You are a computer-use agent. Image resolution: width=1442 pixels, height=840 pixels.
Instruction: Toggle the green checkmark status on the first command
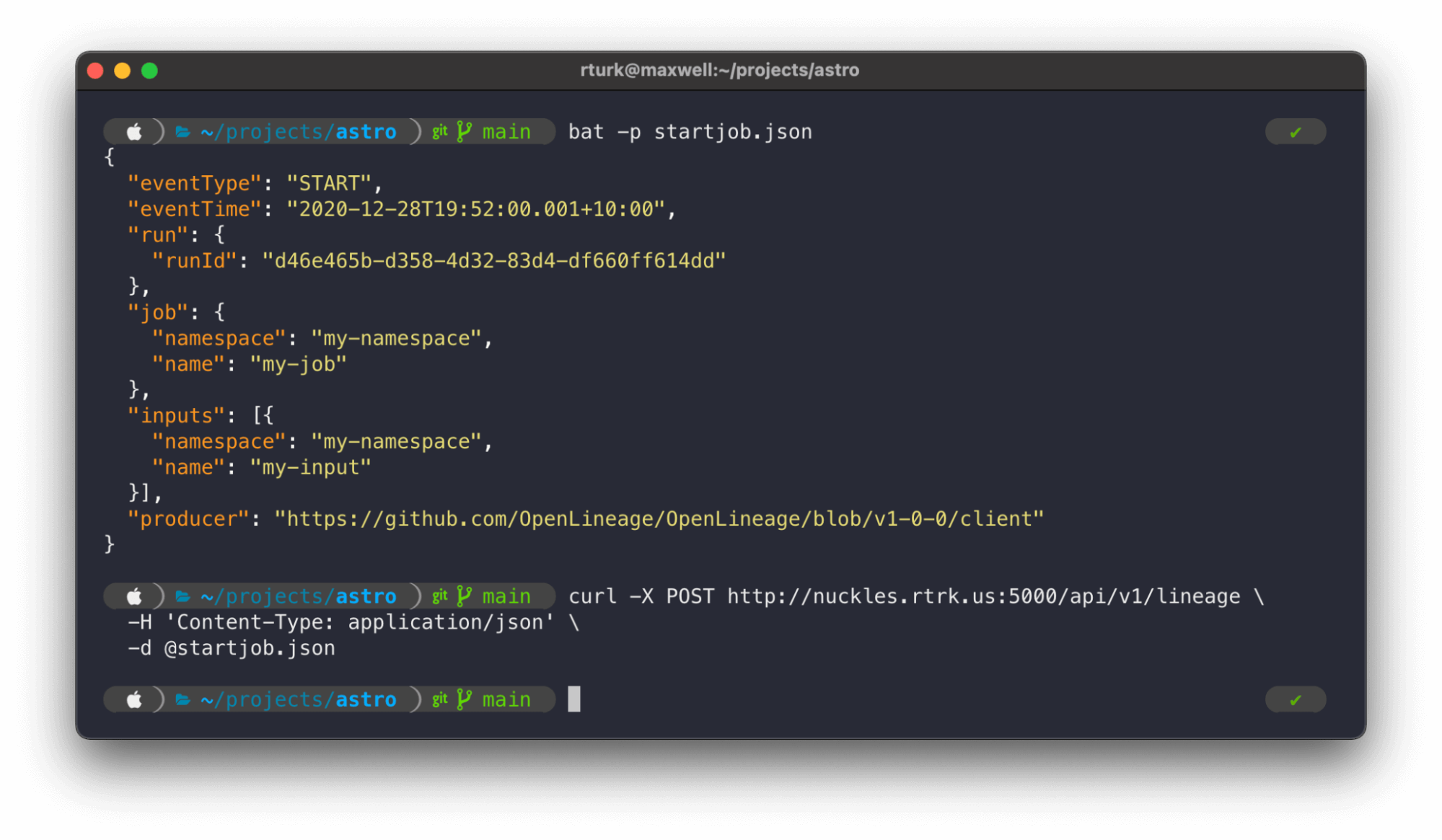click(x=1295, y=131)
